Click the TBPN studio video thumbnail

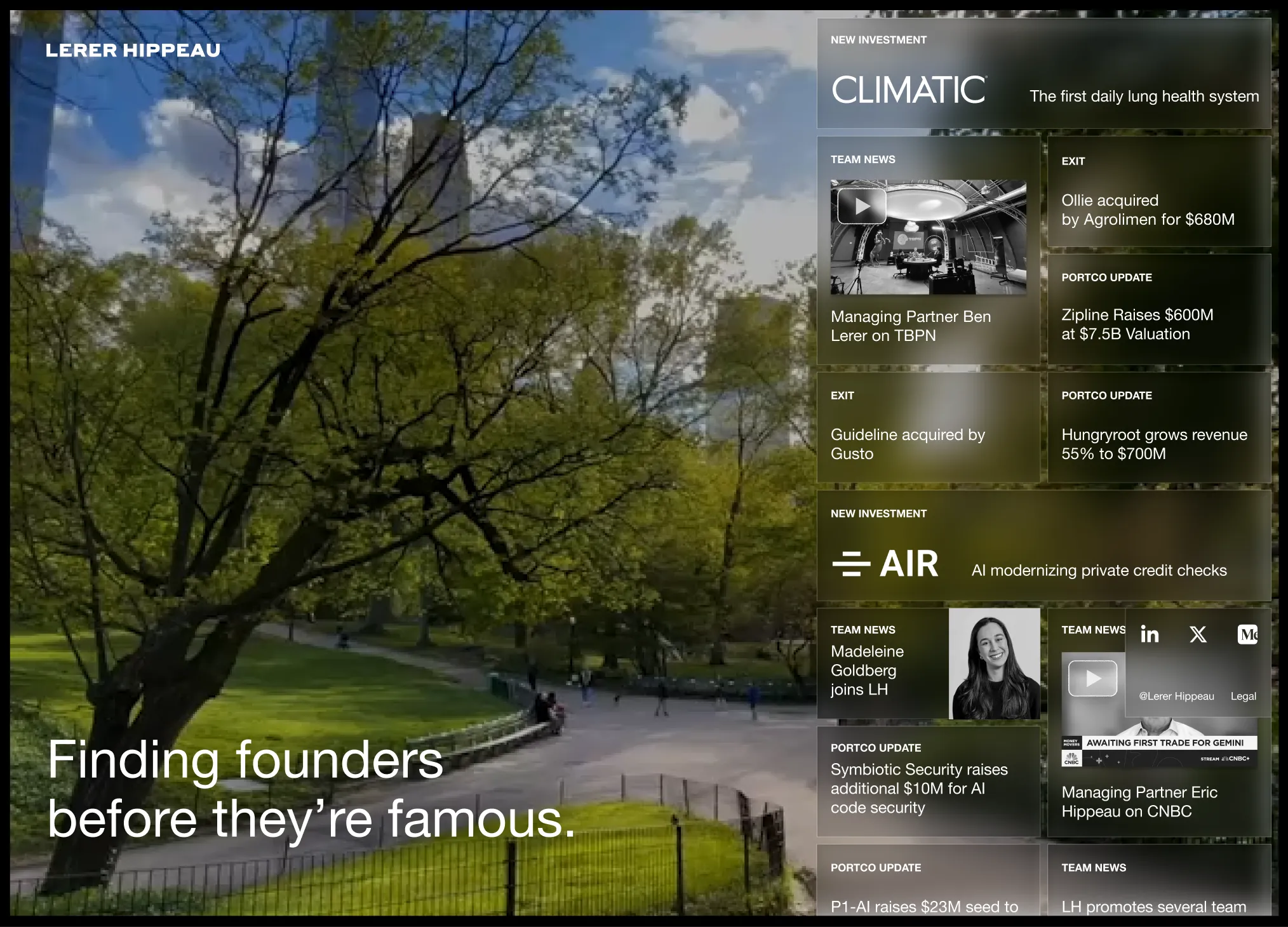pyautogui.click(x=929, y=237)
